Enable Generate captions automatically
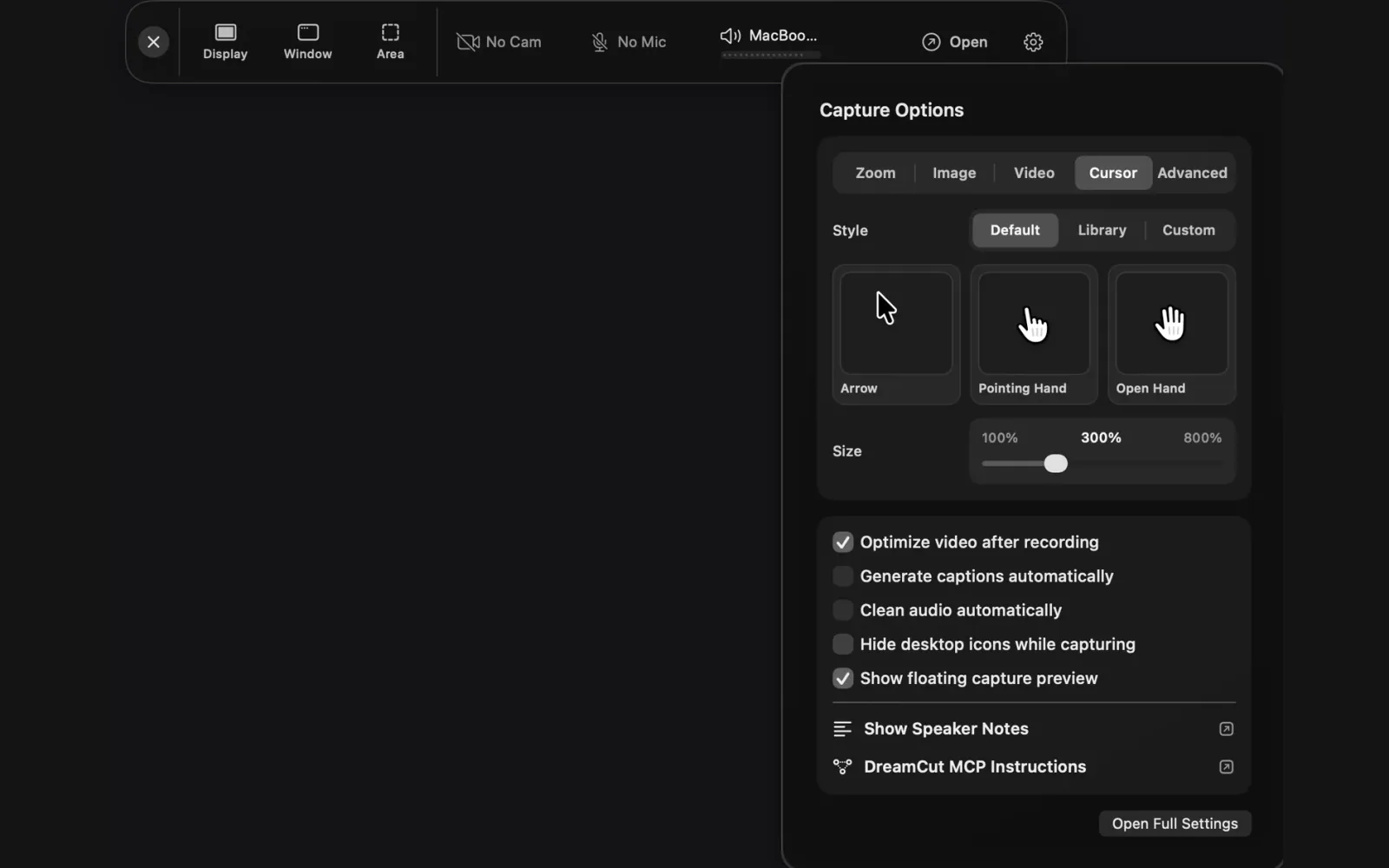This screenshot has width=1389, height=868. [843, 576]
